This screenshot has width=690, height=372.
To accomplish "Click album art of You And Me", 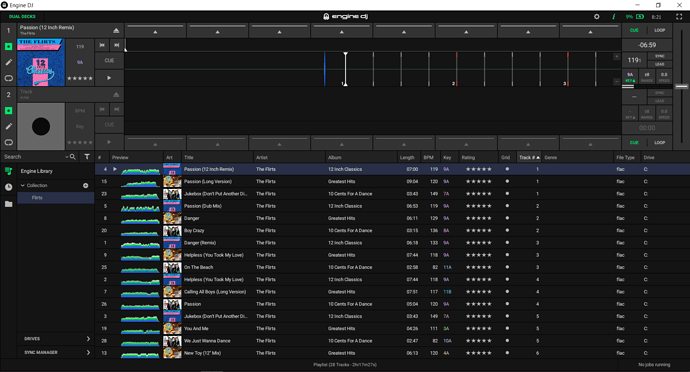I will pyautogui.click(x=172, y=328).
